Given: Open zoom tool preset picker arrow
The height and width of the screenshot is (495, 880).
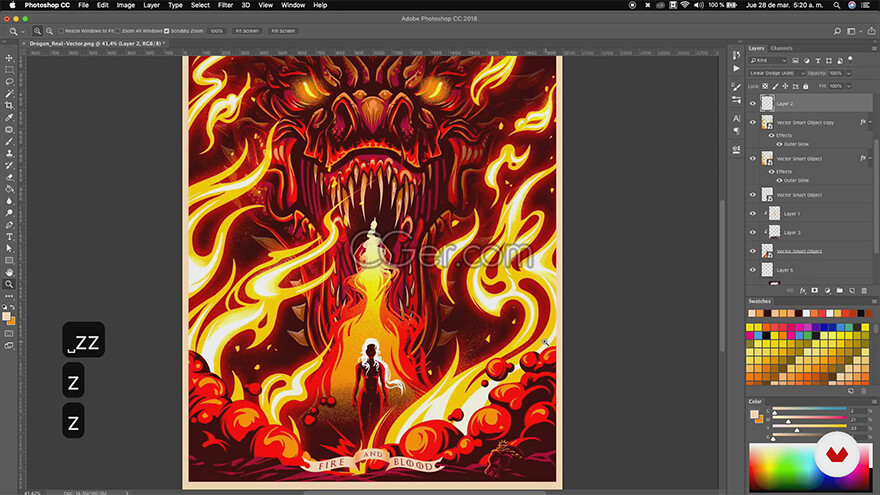Looking at the screenshot, I should pos(23,32).
